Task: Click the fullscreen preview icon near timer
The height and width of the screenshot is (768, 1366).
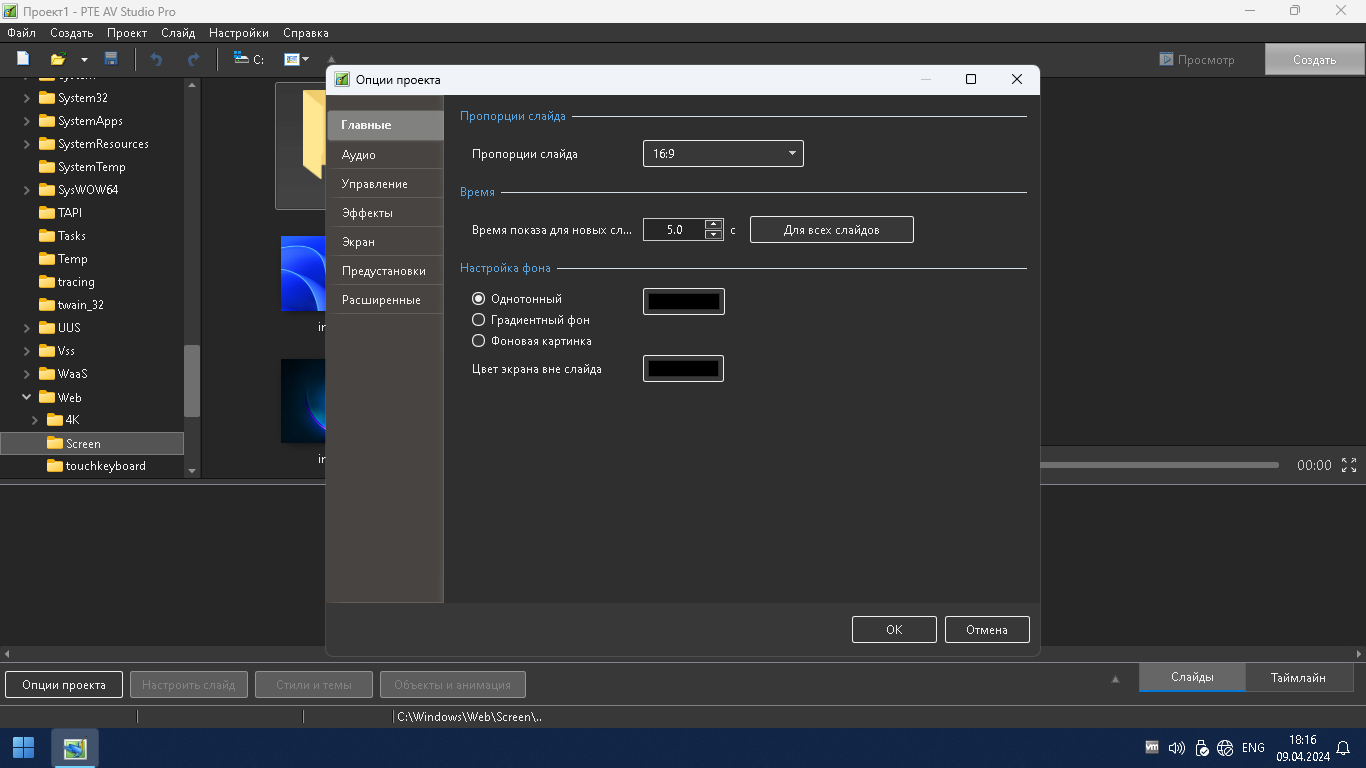Action: click(x=1349, y=465)
